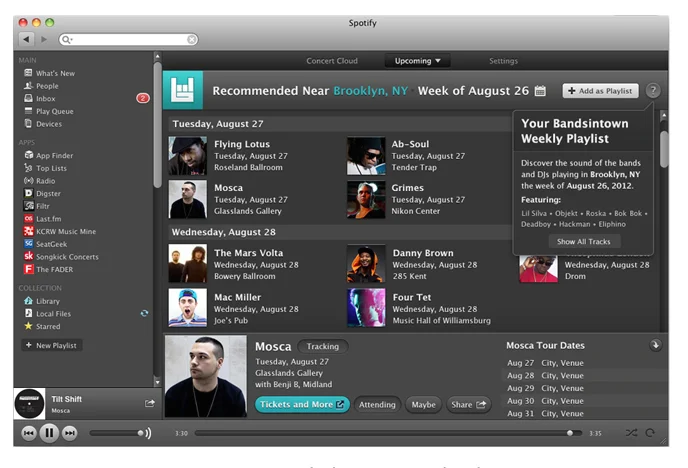The width and height of the screenshot is (688, 468).
Task: Open the Filtr app
Action: coord(43,206)
